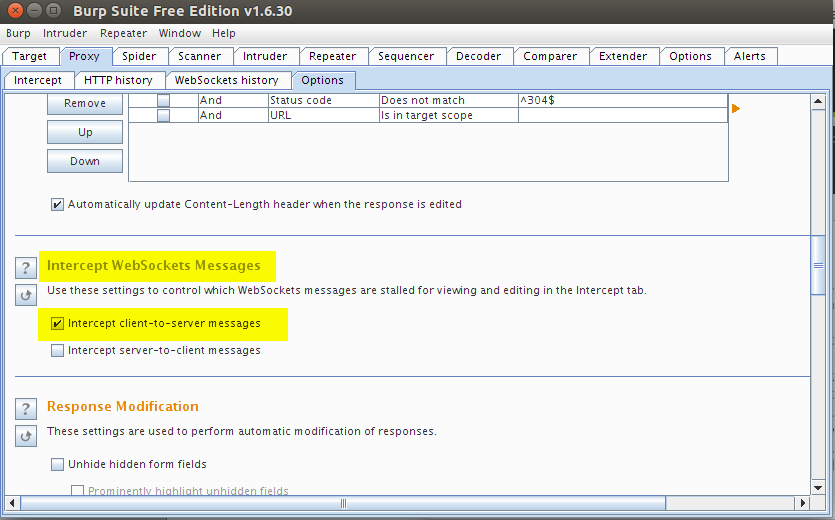Open the Burp menu
This screenshot has width=835, height=520.
(x=18, y=33)
